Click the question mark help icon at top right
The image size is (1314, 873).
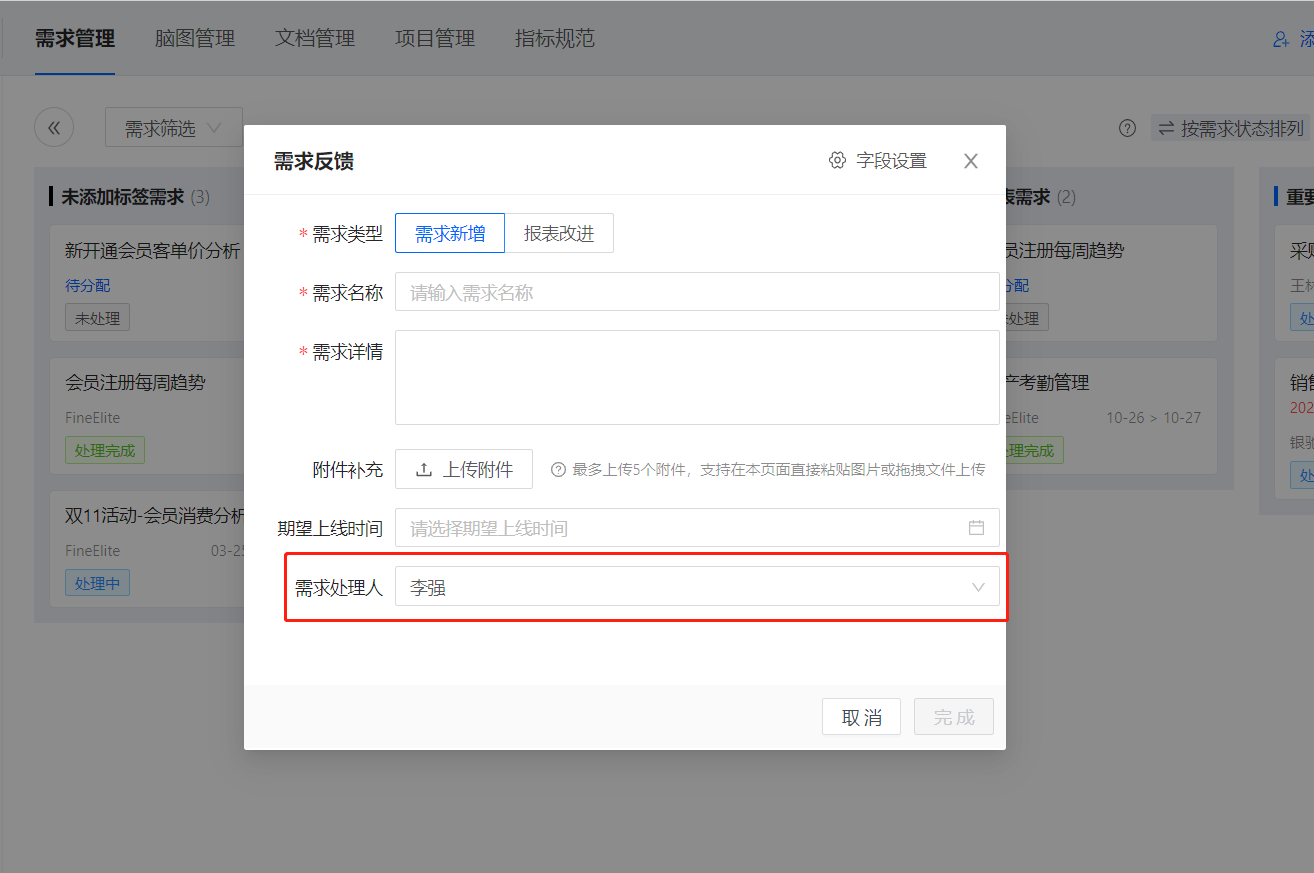[1127, 128]
